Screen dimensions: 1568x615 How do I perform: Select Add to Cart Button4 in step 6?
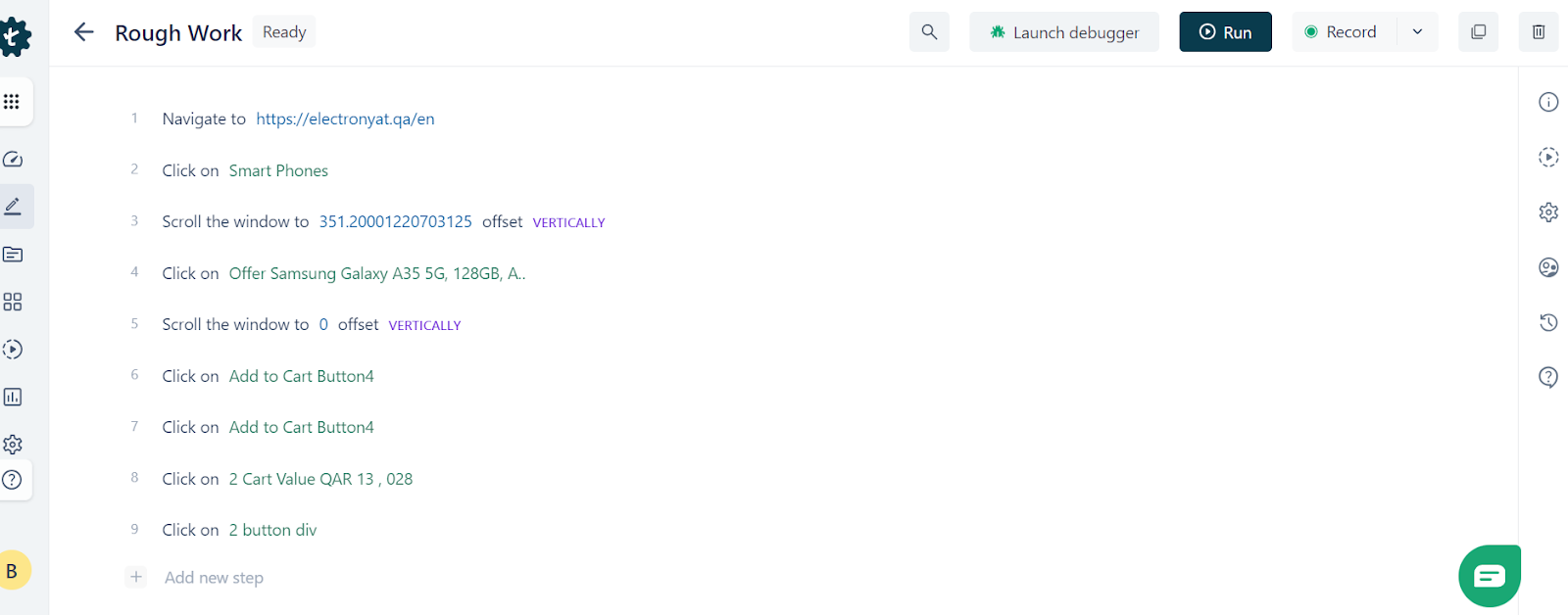(x=302, y=376)
